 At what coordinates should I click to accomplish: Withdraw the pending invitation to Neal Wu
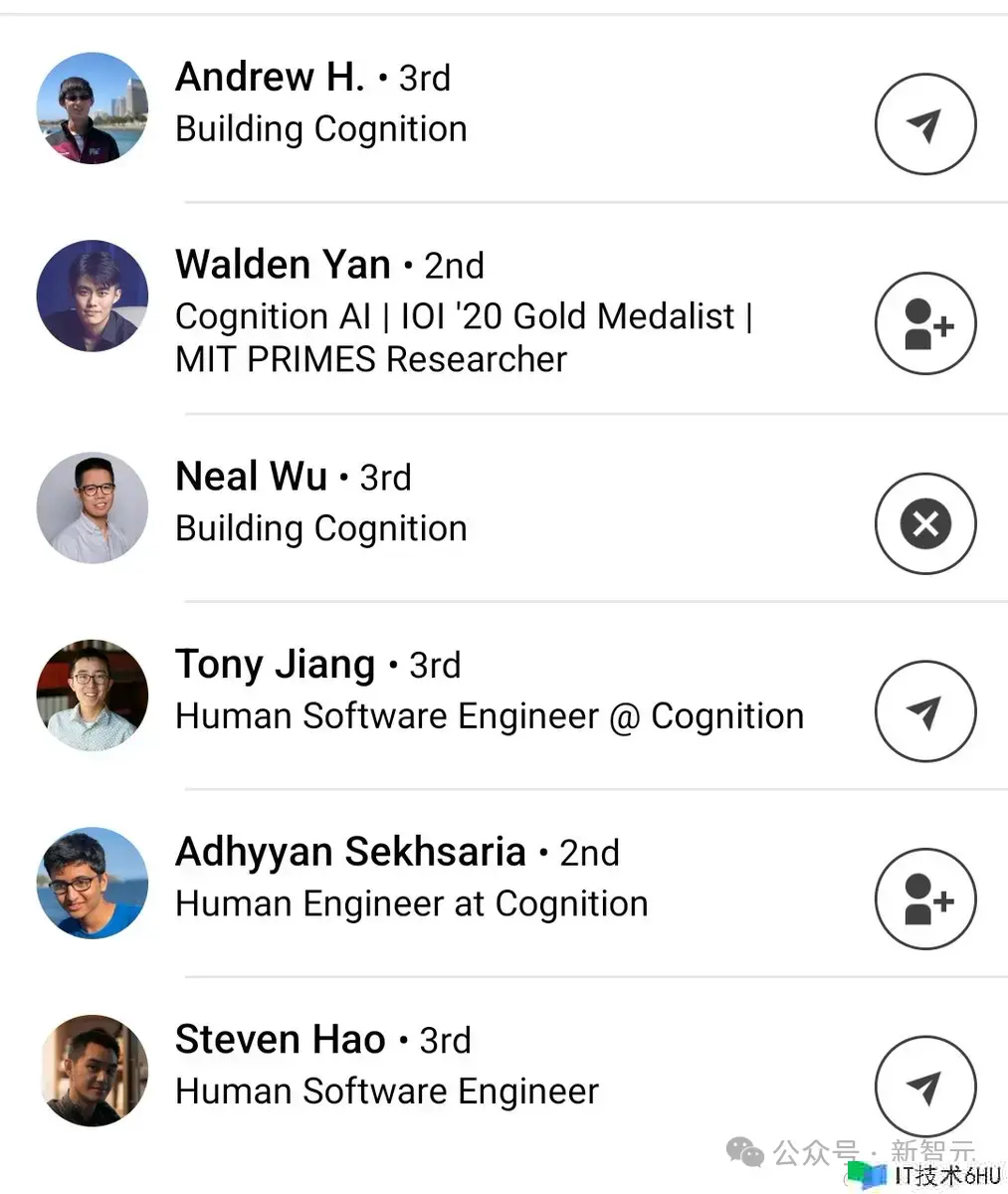point(924,523)
